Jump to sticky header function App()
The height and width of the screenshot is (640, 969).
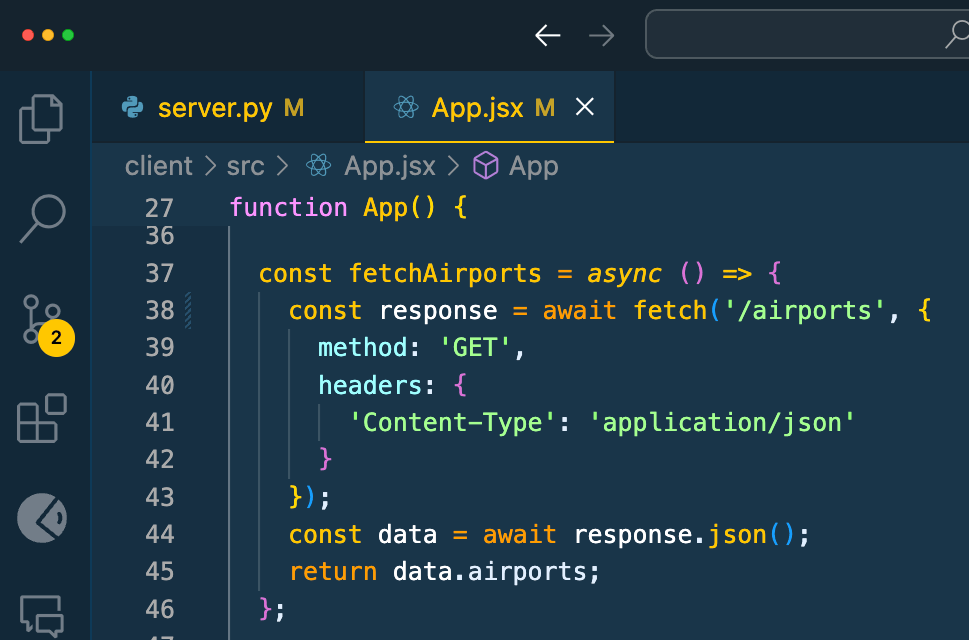point(348,207)
